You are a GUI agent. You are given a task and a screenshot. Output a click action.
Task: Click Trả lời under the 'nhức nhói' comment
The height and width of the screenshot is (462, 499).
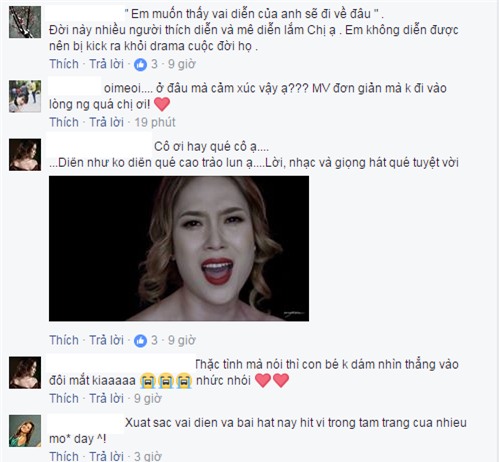pos(107,398)
